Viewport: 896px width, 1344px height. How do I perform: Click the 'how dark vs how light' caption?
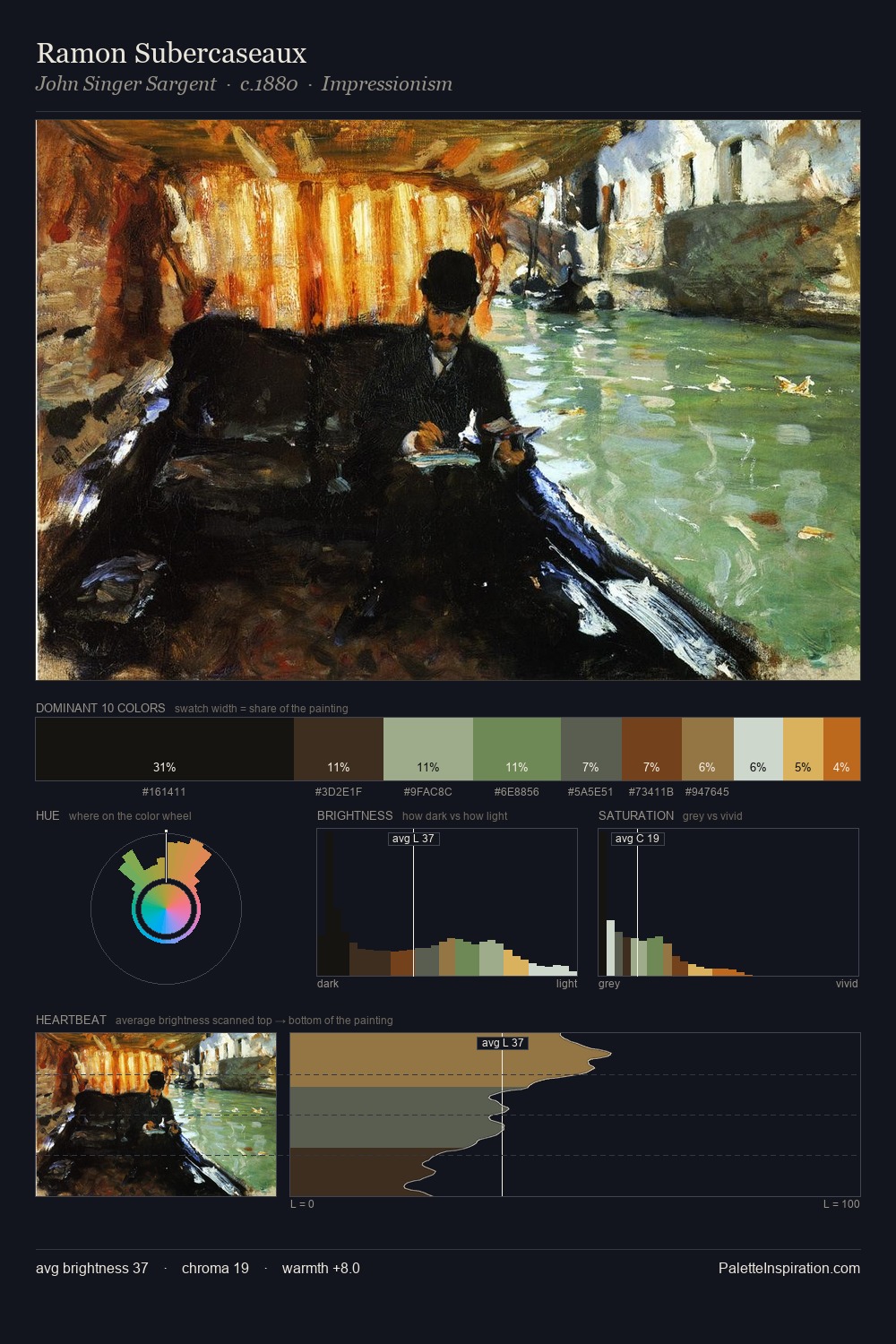click(x=455, y=816)
